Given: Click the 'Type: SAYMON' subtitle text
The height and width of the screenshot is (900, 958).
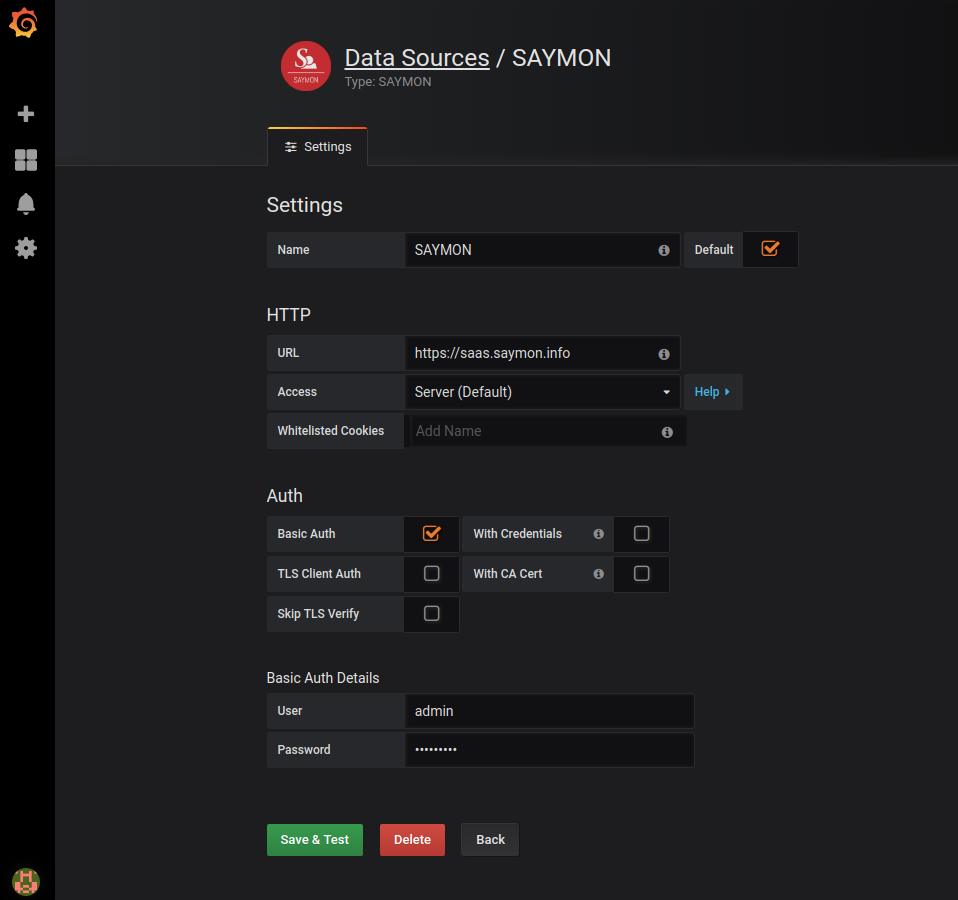Looking at the screenshot, I should click(388, 82).
